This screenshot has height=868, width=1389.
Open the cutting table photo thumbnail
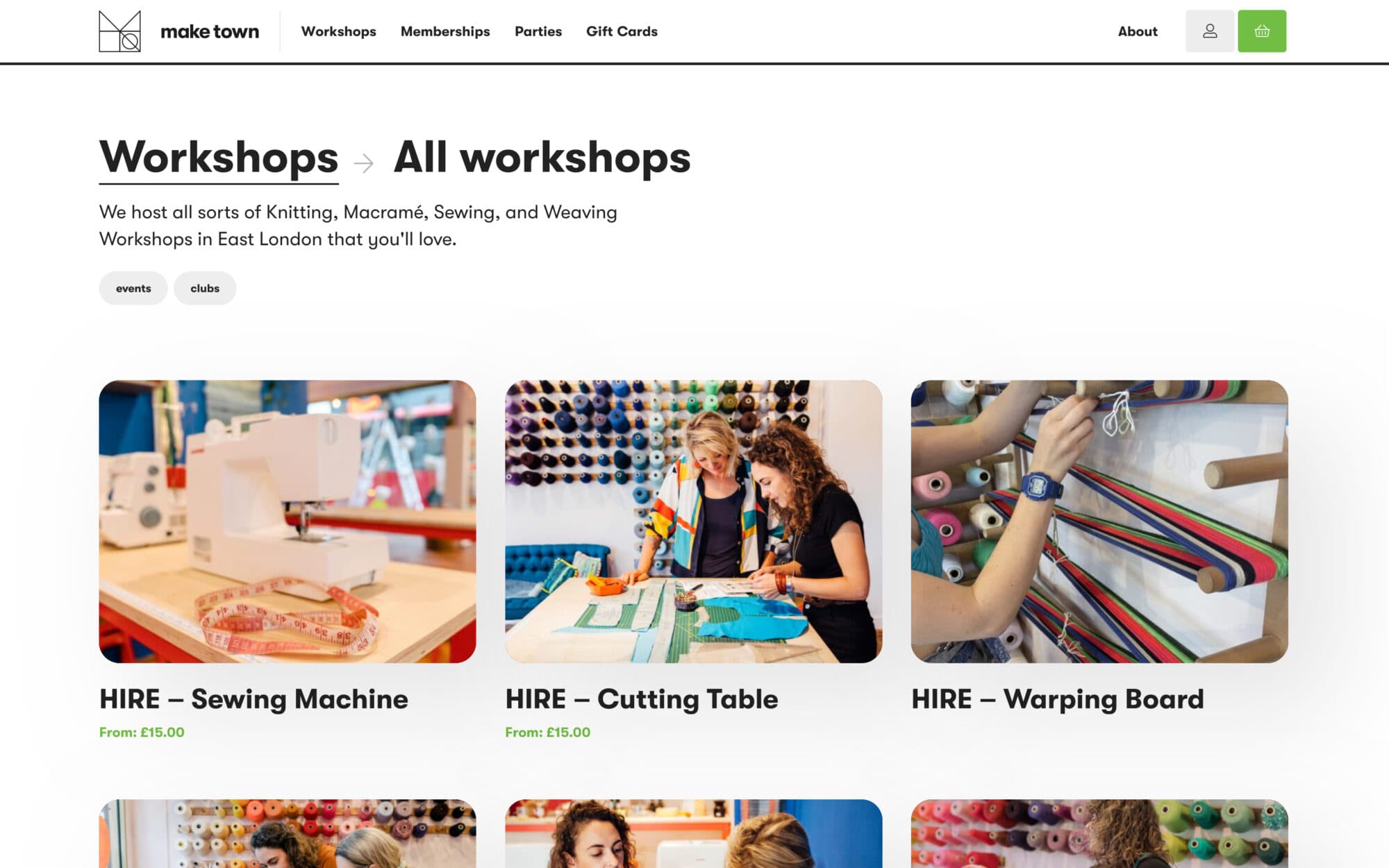[x=694, y=521]
